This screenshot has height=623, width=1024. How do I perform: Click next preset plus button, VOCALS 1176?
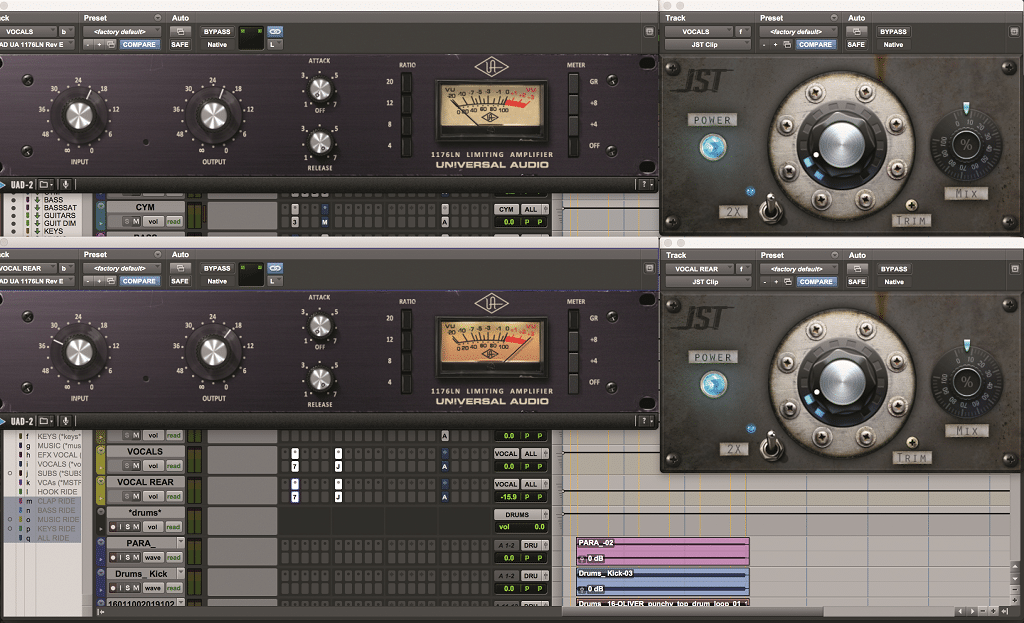point(99,44)
